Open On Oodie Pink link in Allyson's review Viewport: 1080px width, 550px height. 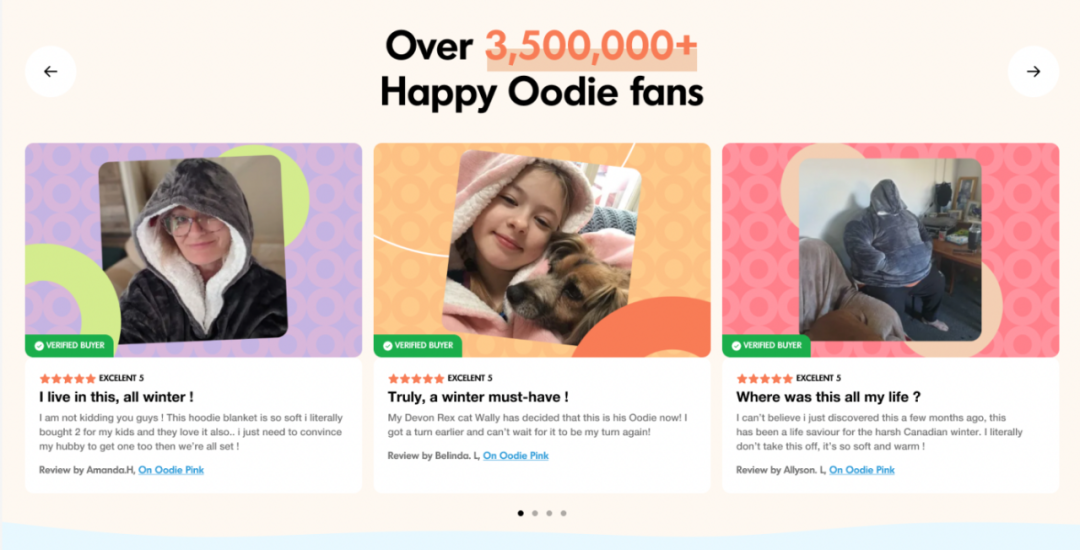pos(862,470)
